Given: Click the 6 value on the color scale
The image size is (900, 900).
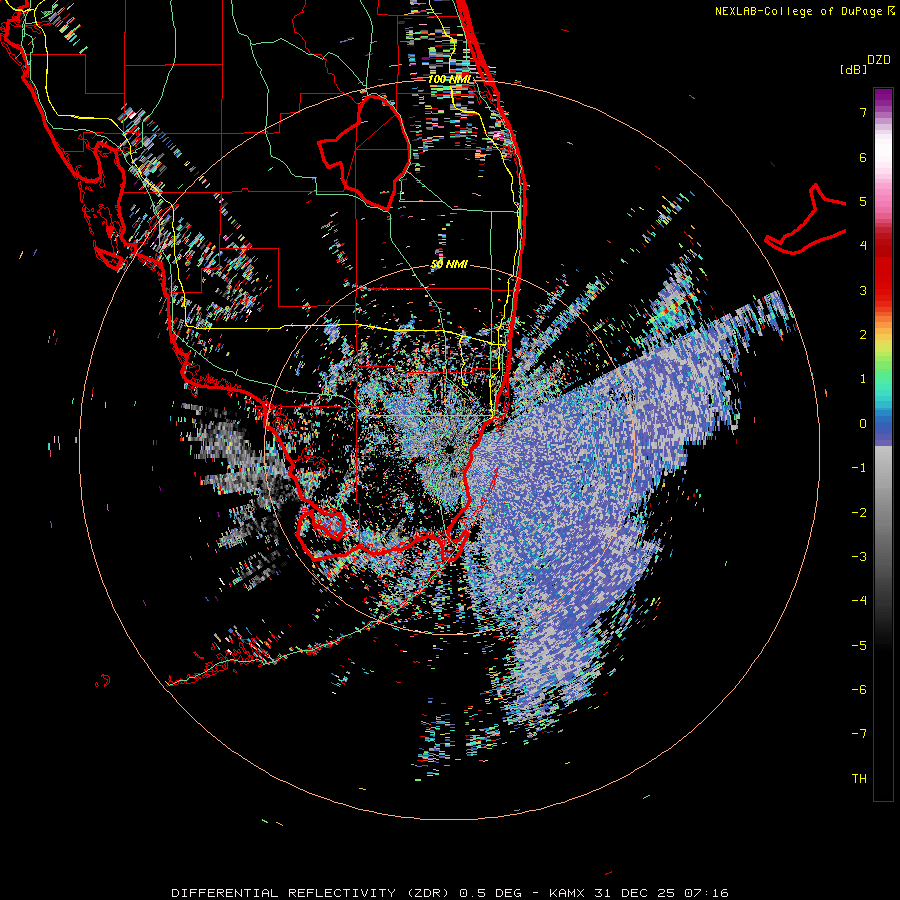Looking at the screenshot, I should click(863, 157).
